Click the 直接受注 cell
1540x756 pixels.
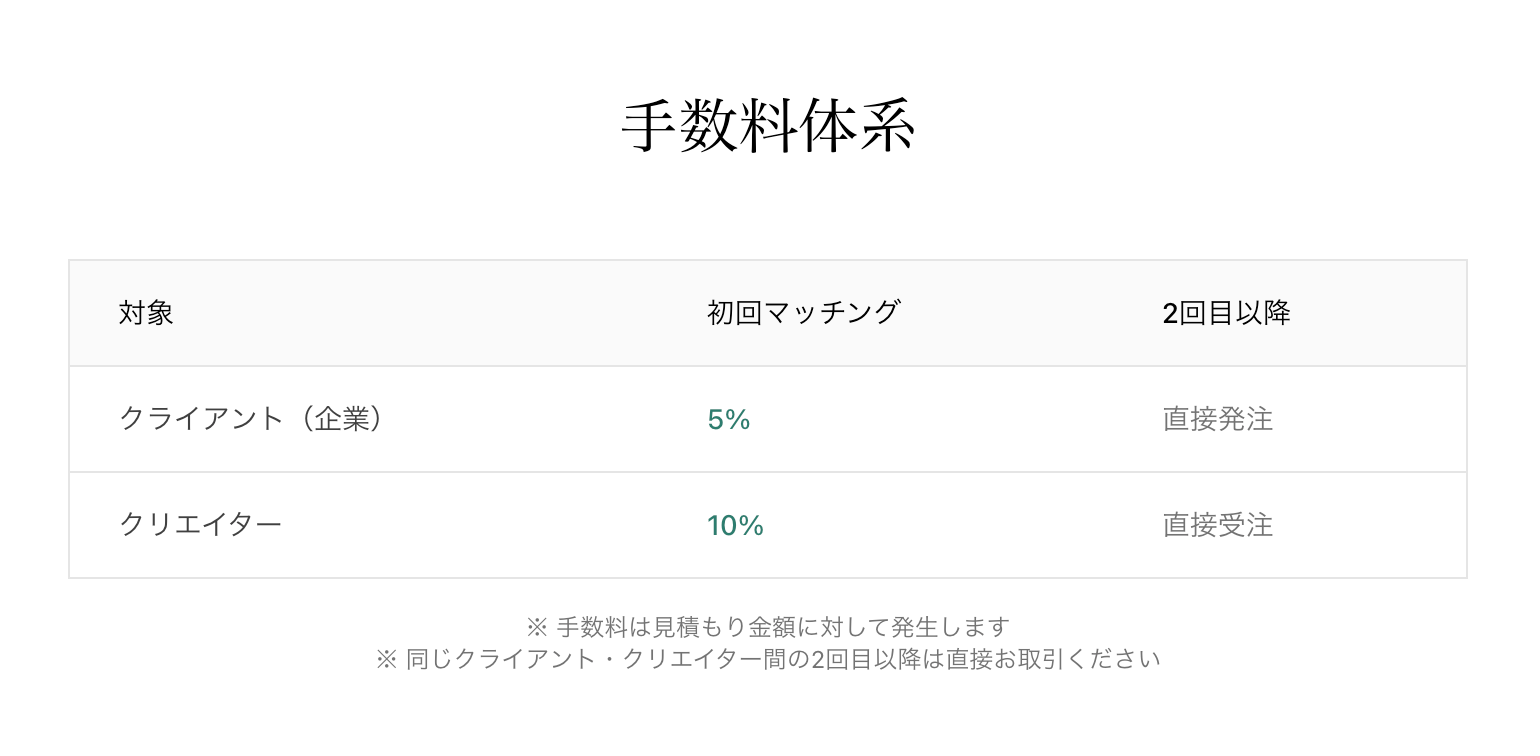(x=1217, y=525)
